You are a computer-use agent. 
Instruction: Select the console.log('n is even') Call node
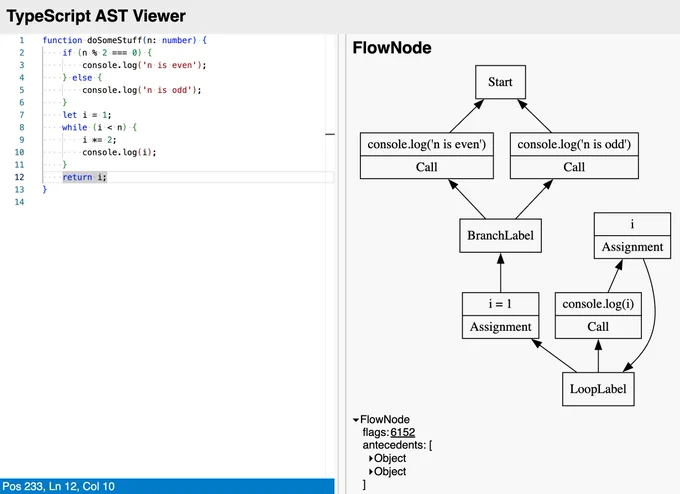pos(427,156)
